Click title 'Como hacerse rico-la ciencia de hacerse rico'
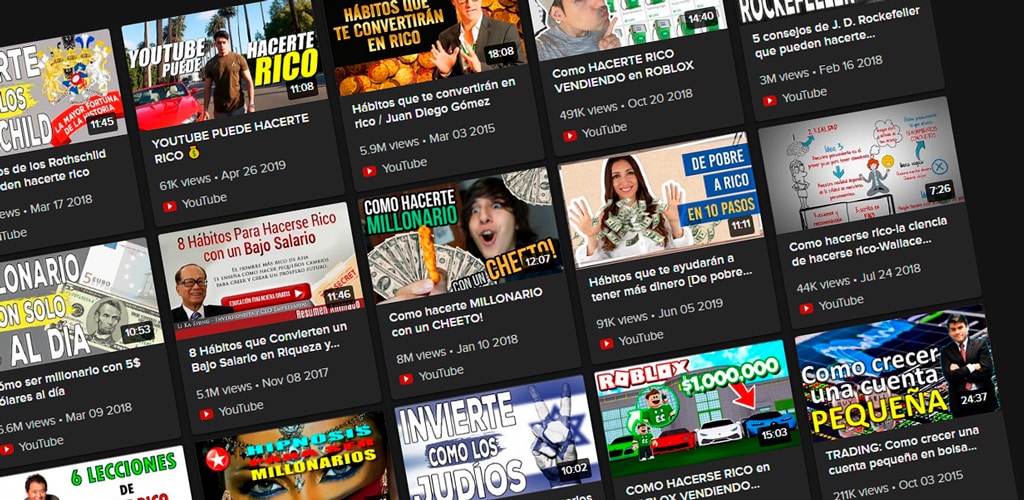This screenshot has width=1024, height=500. click(x=869, y=240)
